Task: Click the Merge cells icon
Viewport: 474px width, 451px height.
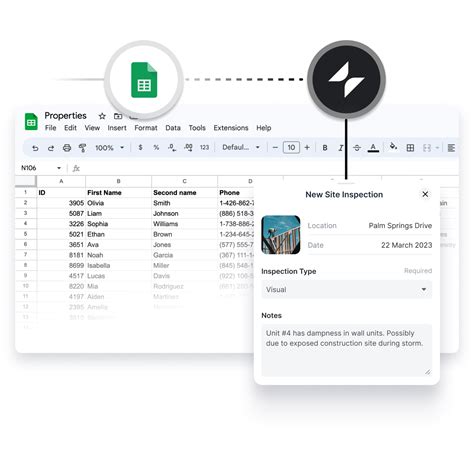Action: 427,148
